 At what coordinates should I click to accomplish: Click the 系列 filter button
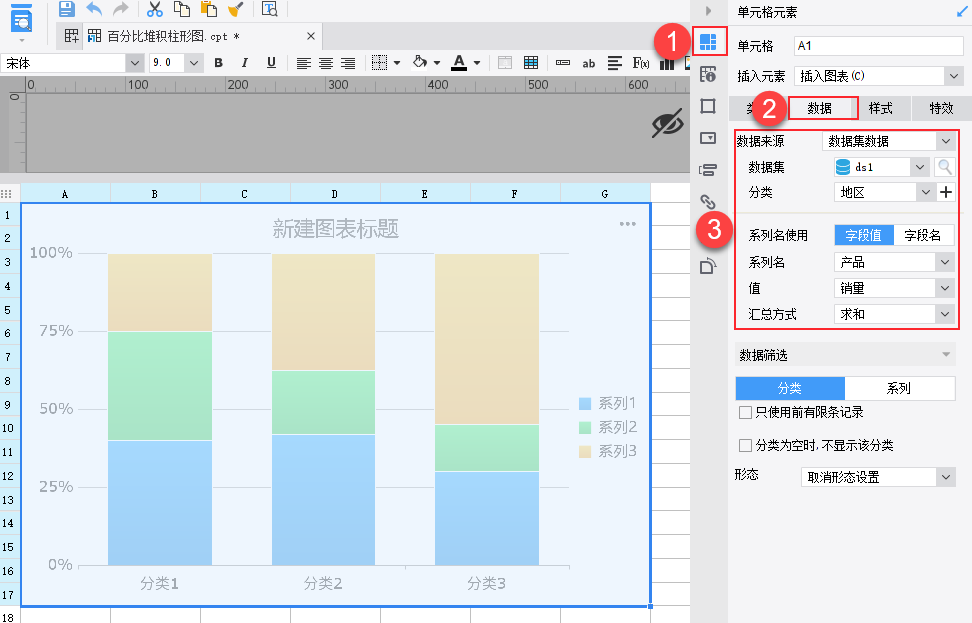click(x=899, y=389)
